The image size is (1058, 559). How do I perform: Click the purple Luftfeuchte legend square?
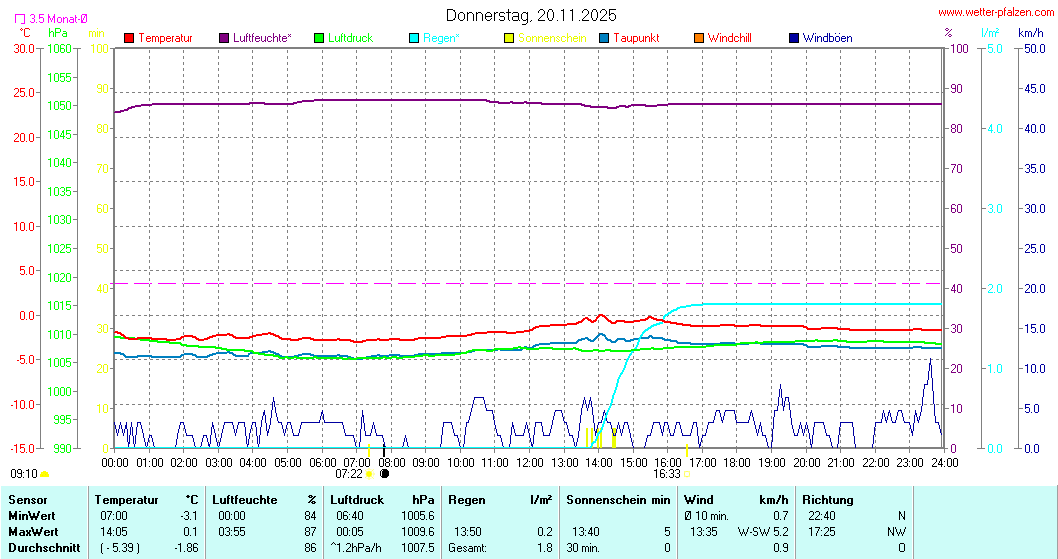(224, 38)
